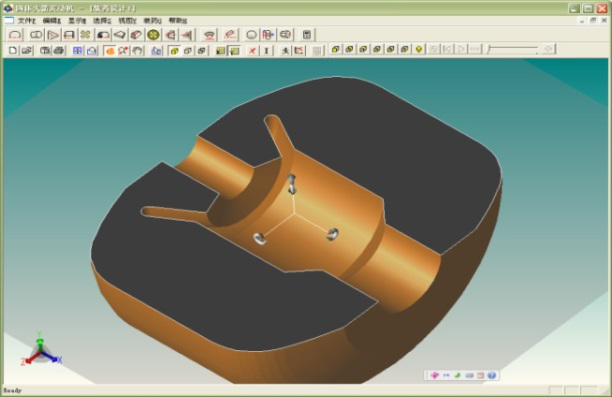The height and width of the screenshot is (397, 612).
Task: Click the green four-leaf pattern icon
Action: [85, 35]
